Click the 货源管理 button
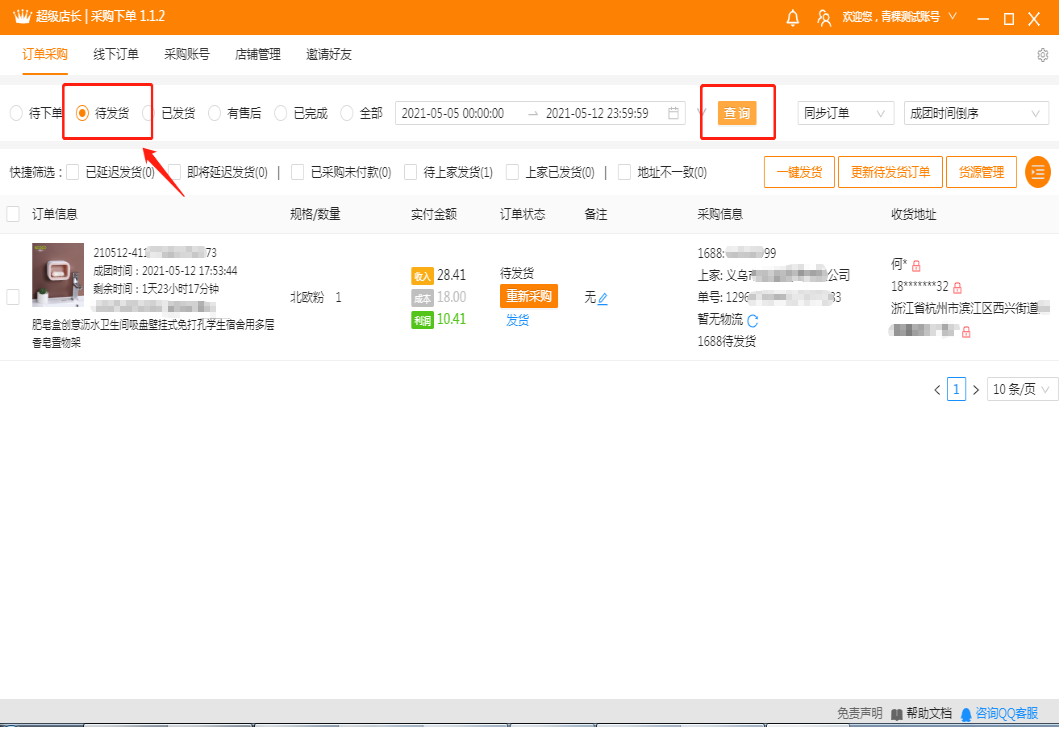This screenshot has width=1062, height=730. coord(981,172)
